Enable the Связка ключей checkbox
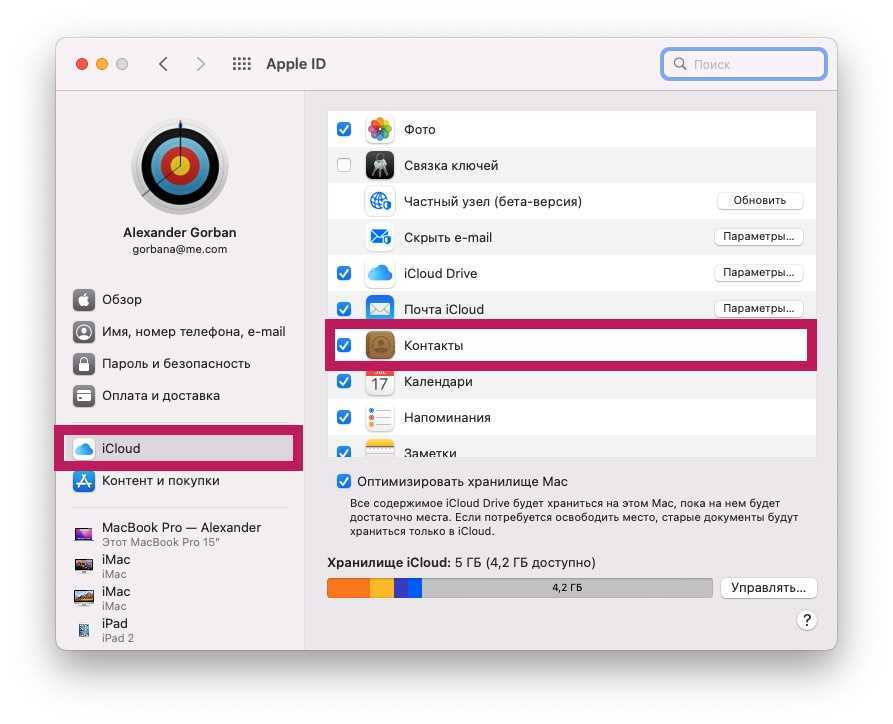Screen dimensions: 893x724 tap(344, 165)
